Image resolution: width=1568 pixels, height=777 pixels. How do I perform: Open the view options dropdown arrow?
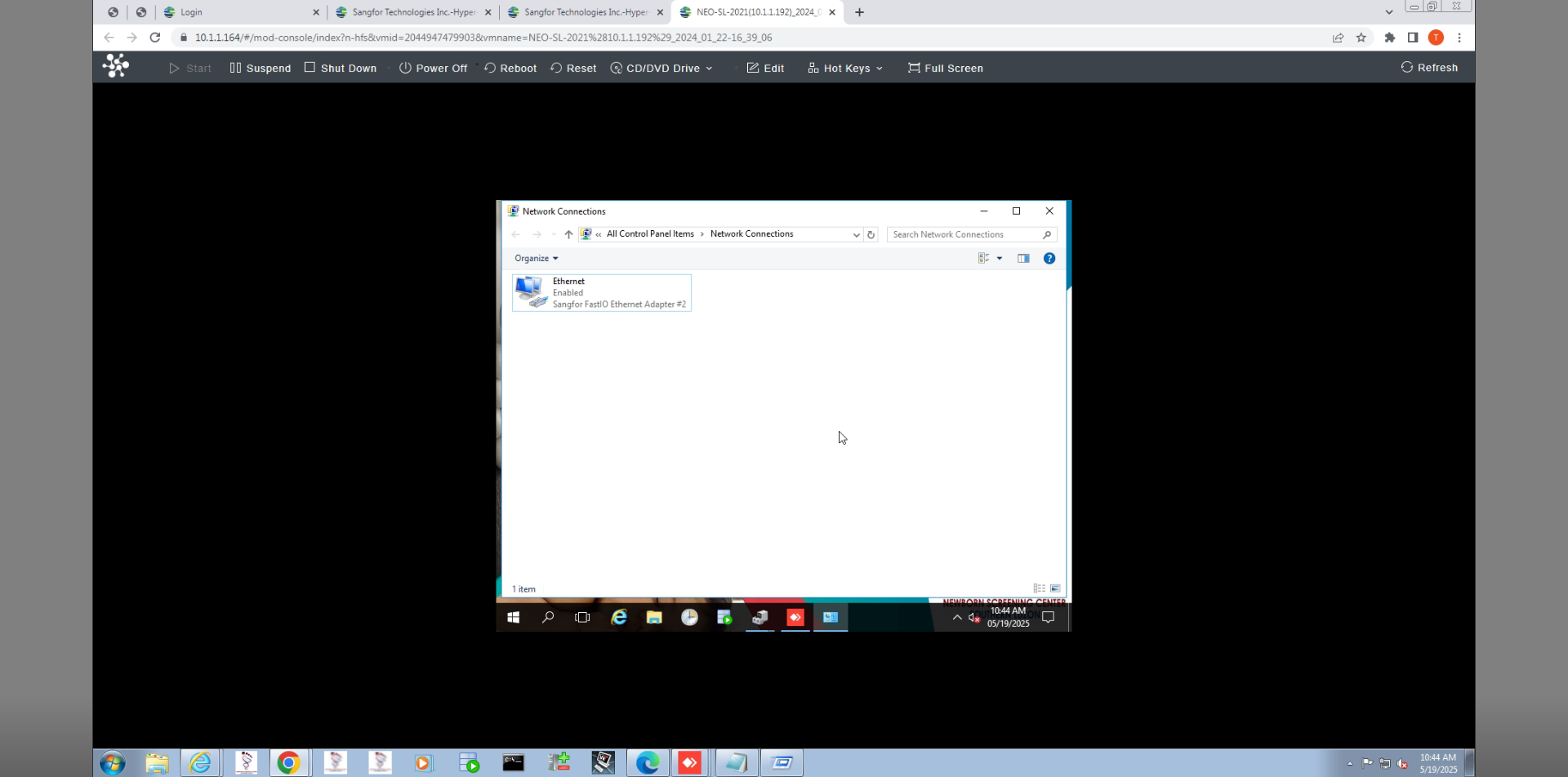[1000, 258]
